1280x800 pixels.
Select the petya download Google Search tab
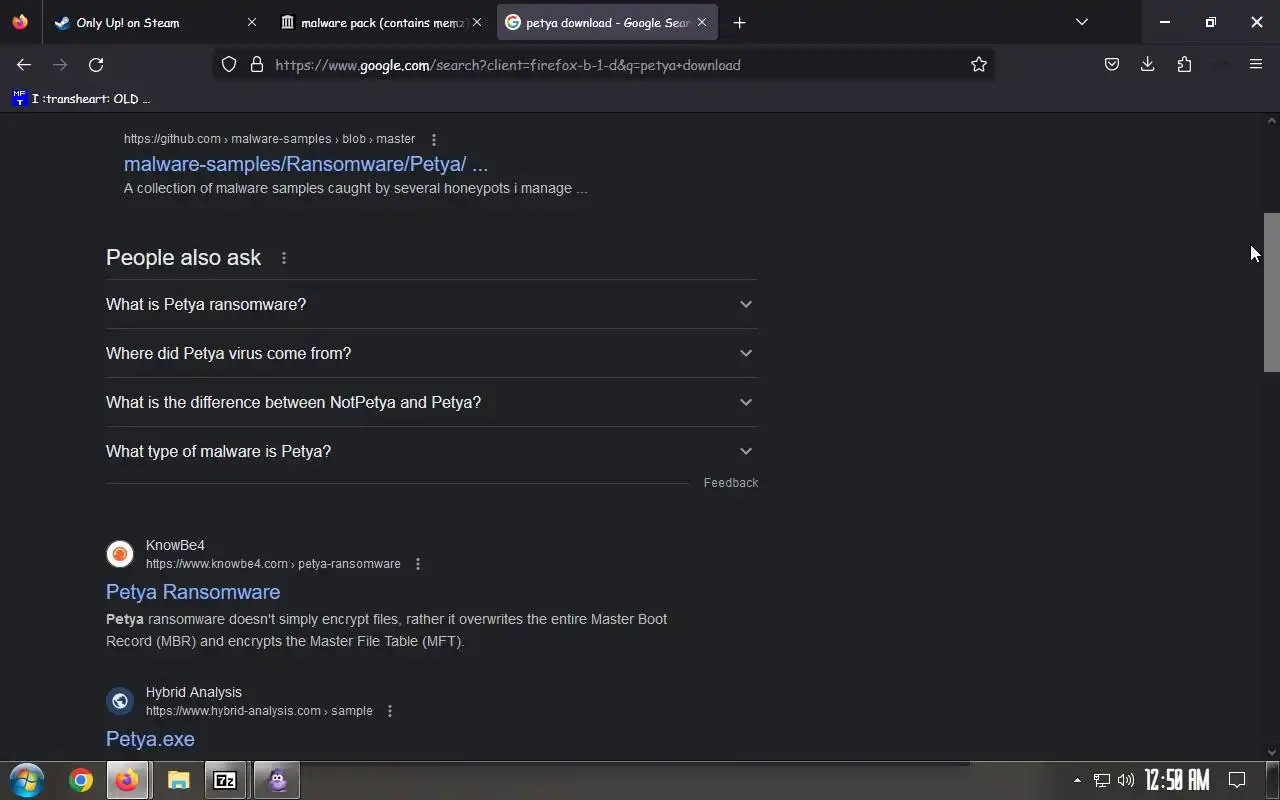click(x=607, y=22)
